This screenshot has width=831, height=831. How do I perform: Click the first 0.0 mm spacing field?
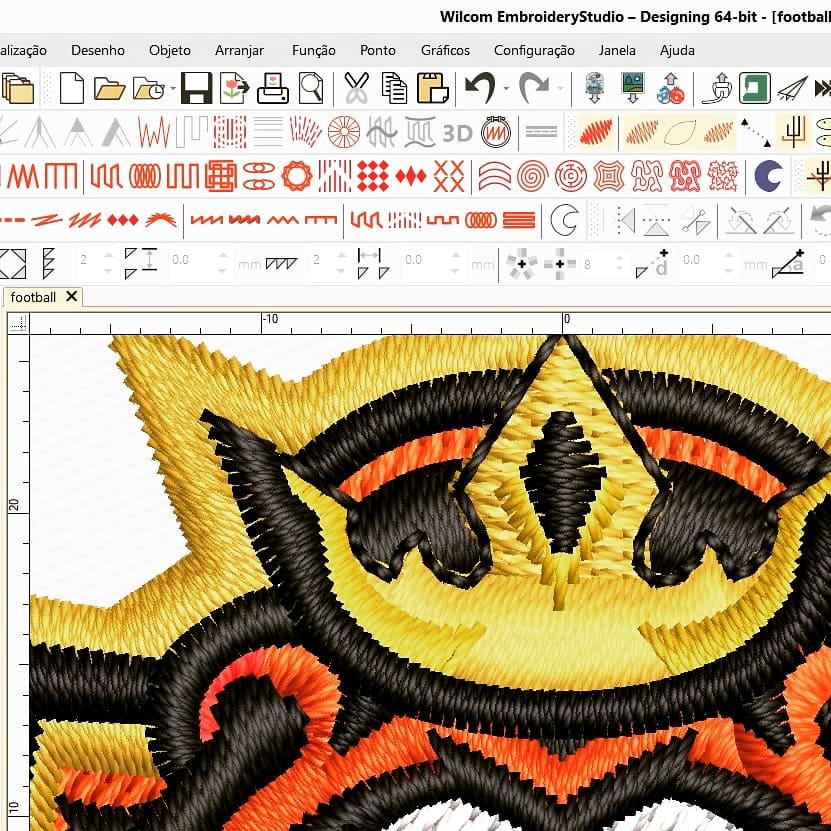193,260
